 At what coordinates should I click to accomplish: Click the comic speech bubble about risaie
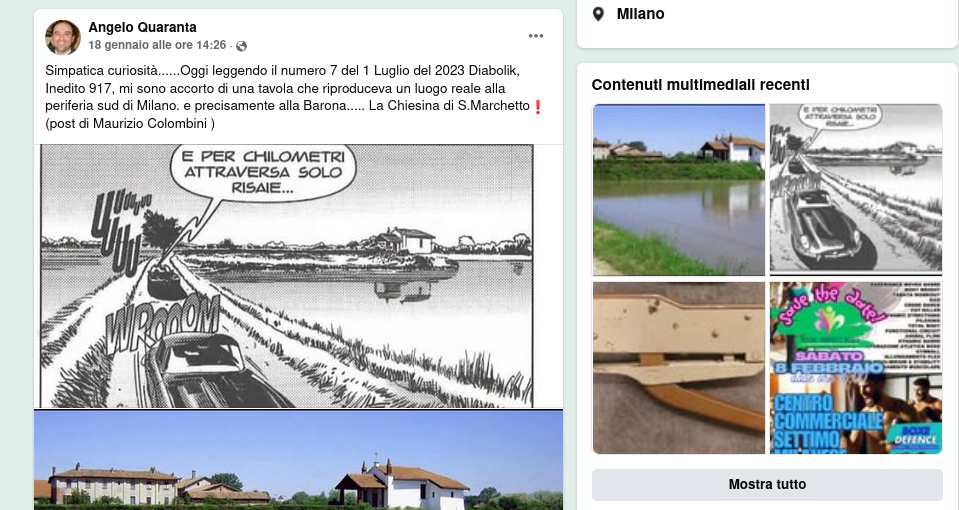(x=264, y=173)
